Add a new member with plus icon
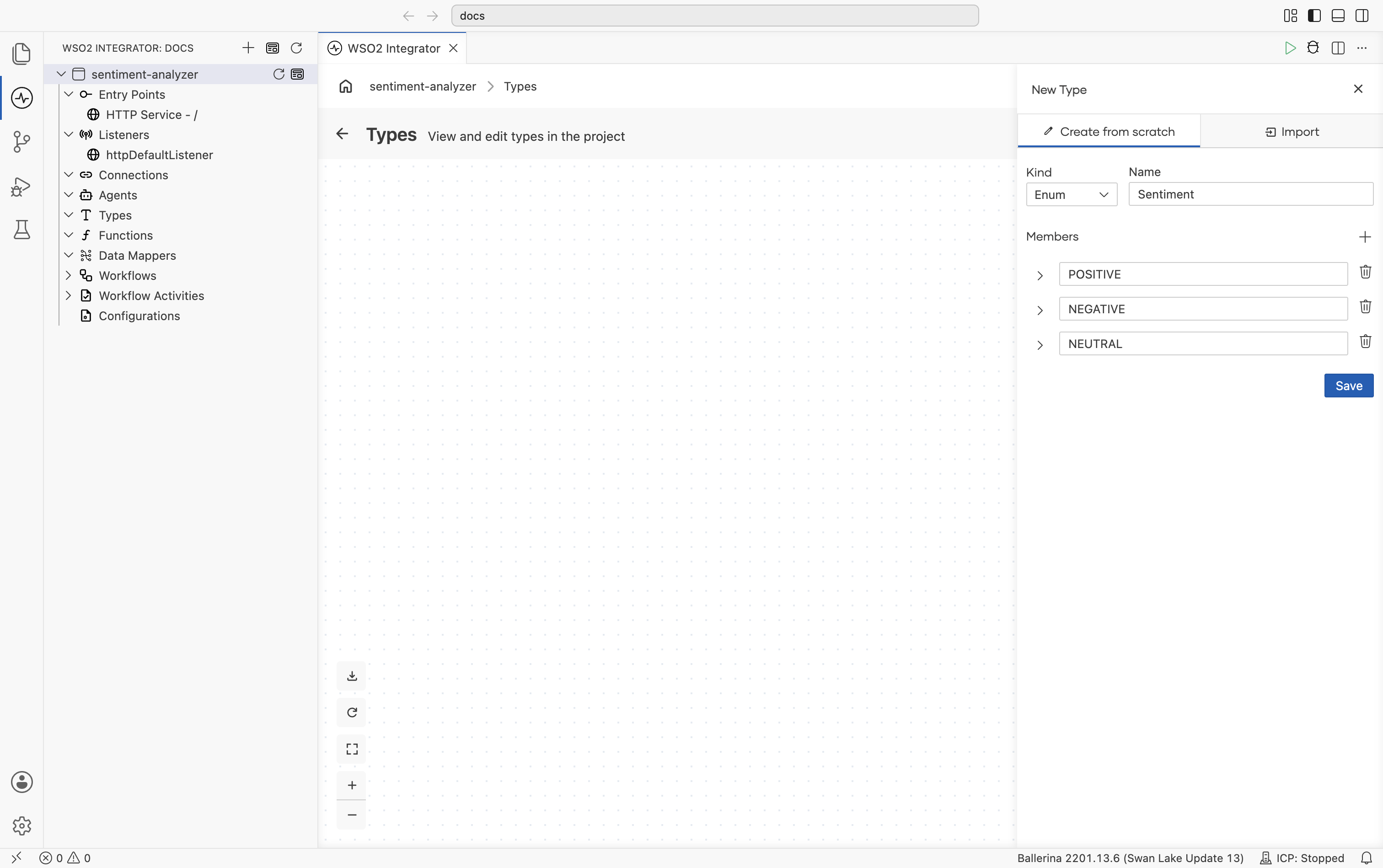Screen dimensions: 1383x868 coord(1365,236)
